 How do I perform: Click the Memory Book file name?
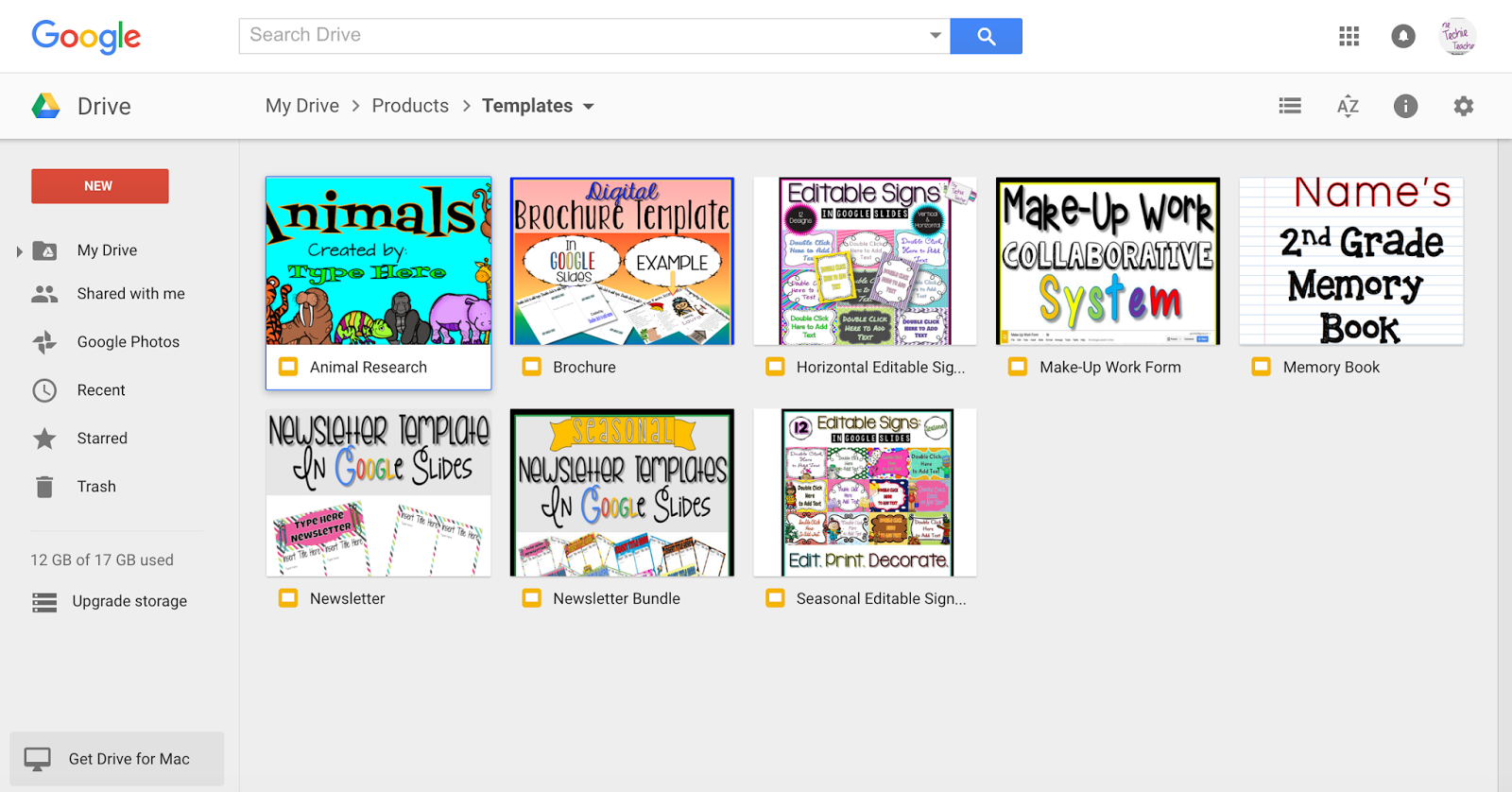[x=1332, y=368]
